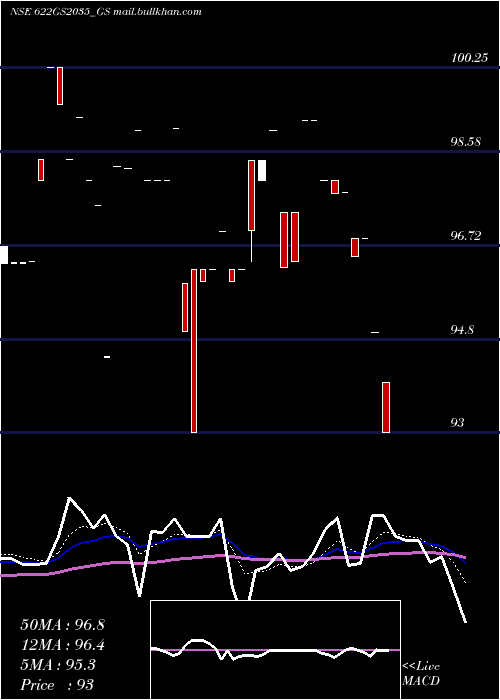Click the white candle near 98.58 line
The image size is (500, 700).
tap(262, 170)
